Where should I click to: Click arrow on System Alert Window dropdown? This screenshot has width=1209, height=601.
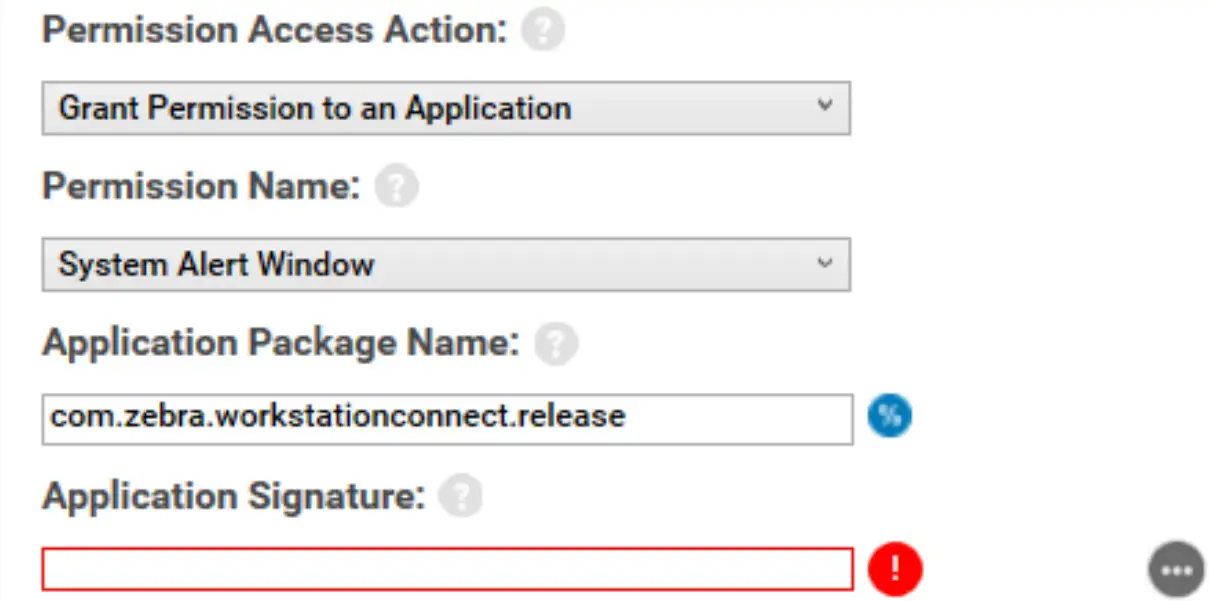click(824, 263)
